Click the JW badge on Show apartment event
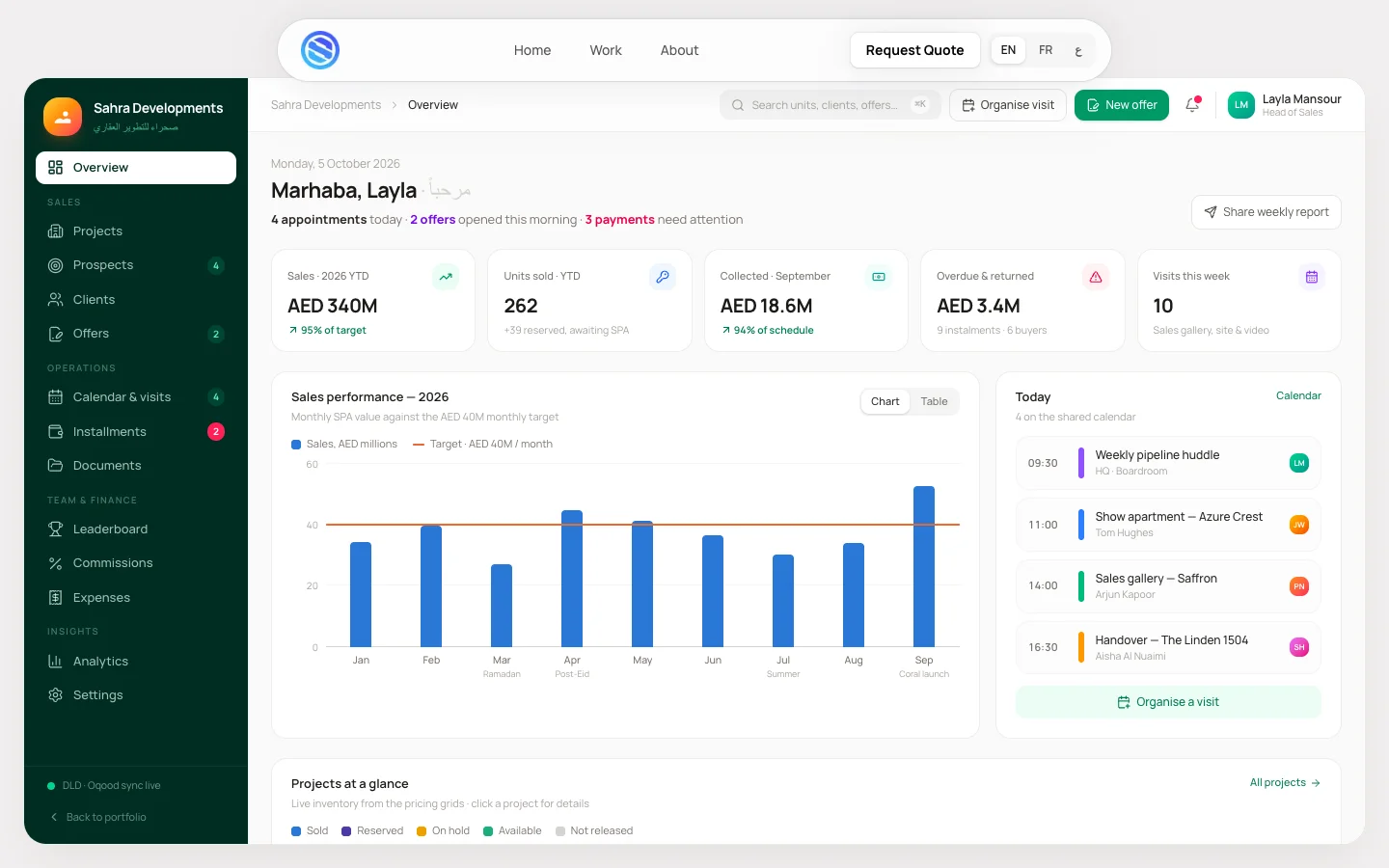 click(1299, 525)
